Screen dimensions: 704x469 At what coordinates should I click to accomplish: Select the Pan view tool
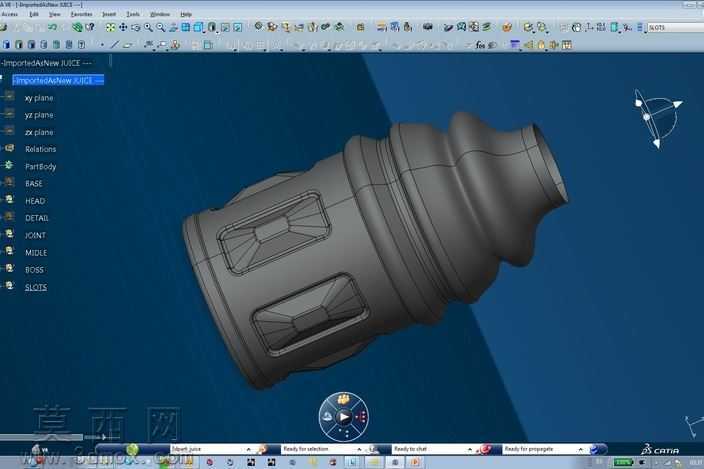pyautogui.click(x=123, y=27)
